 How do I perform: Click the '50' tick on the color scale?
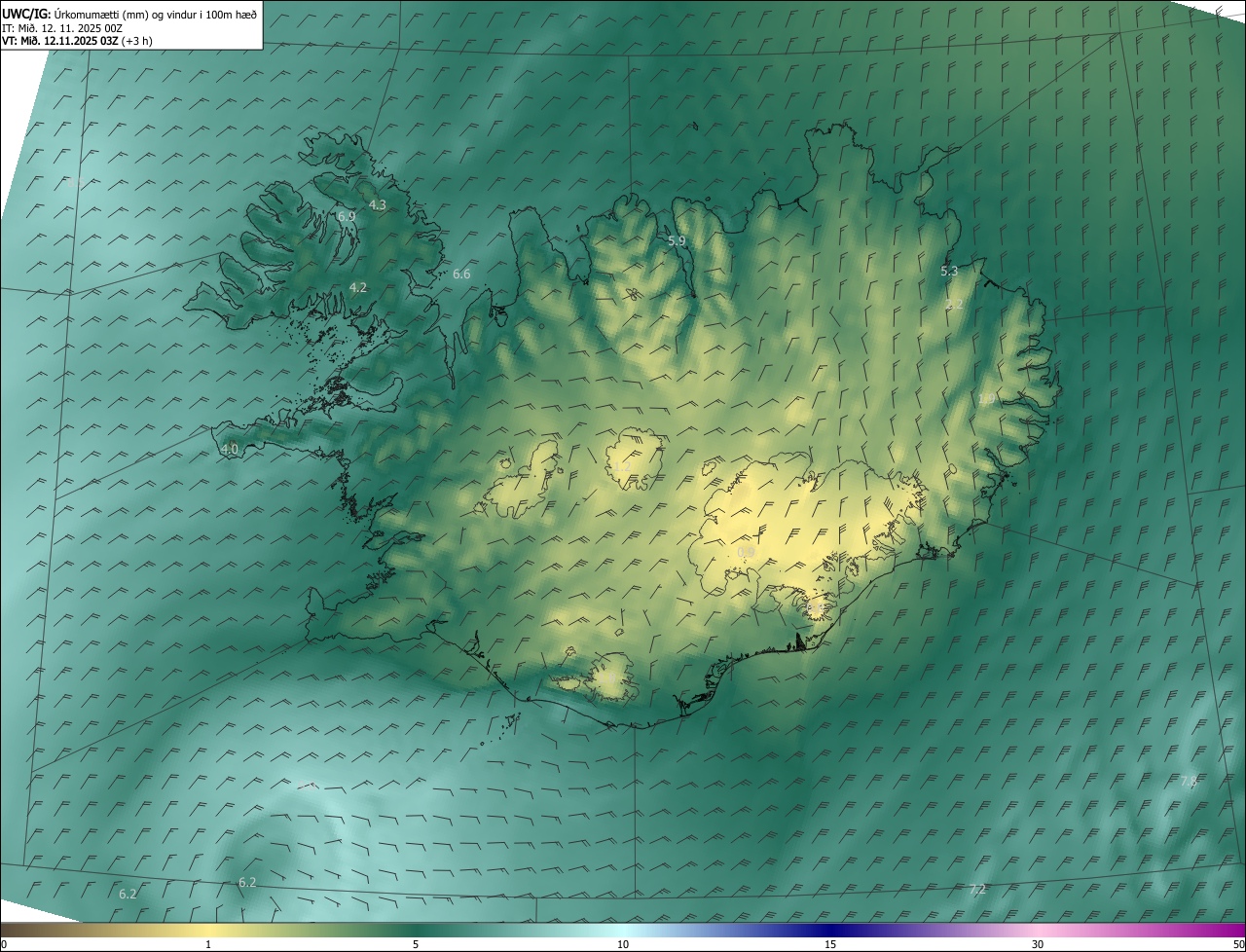1238,944
